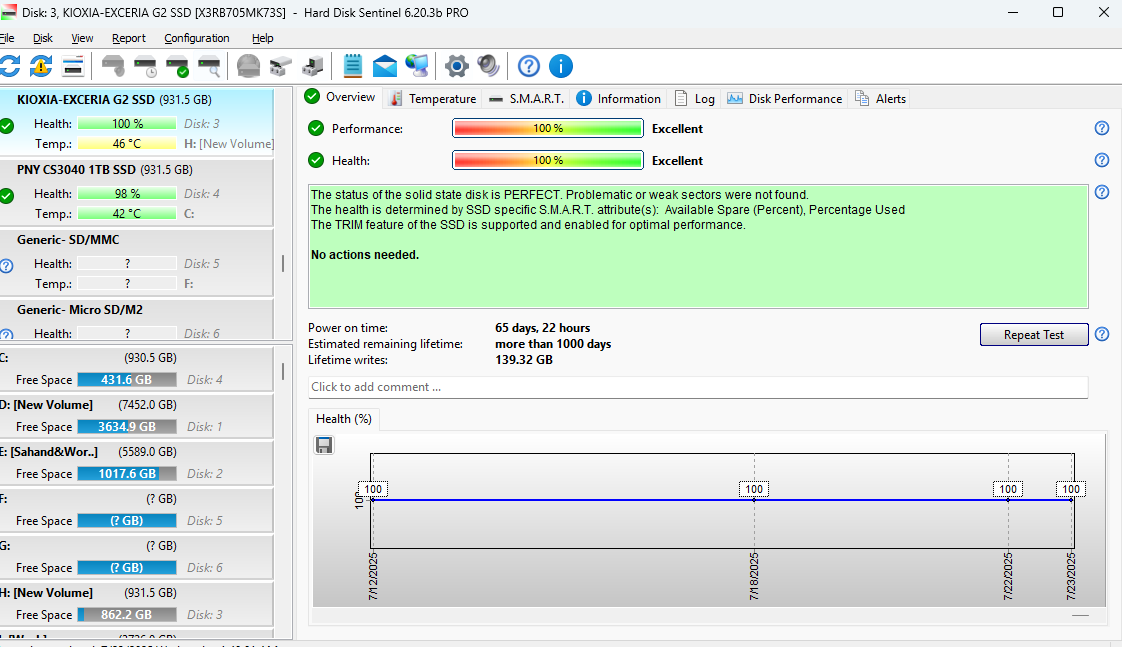Switch to the Alerts tab
Viewport: 1122px width, 647px height.
point(881,99)
